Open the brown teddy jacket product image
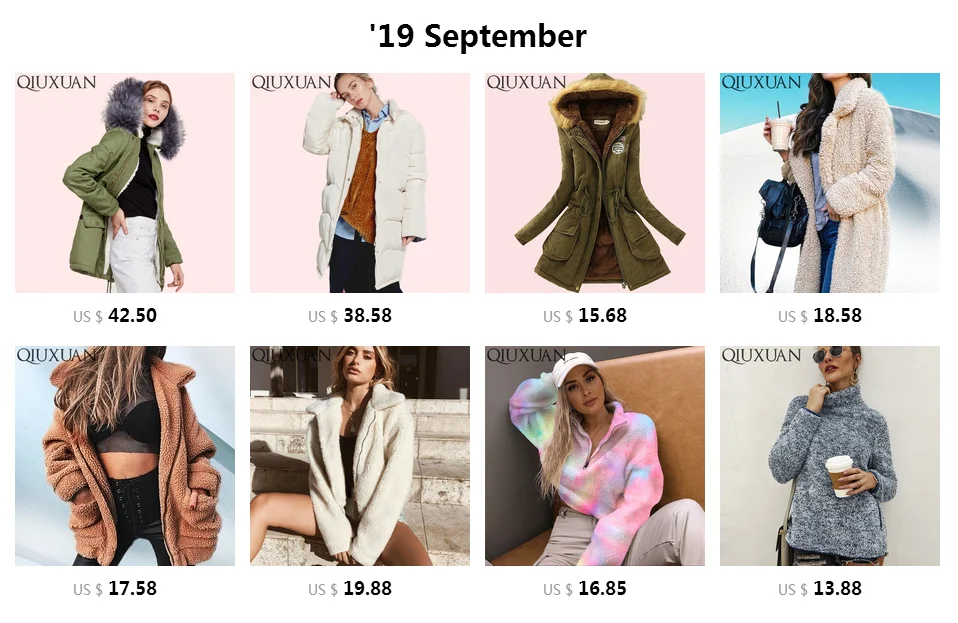This screenshot has height=623, width=958. pyautogui.click(x=125, y=456)
